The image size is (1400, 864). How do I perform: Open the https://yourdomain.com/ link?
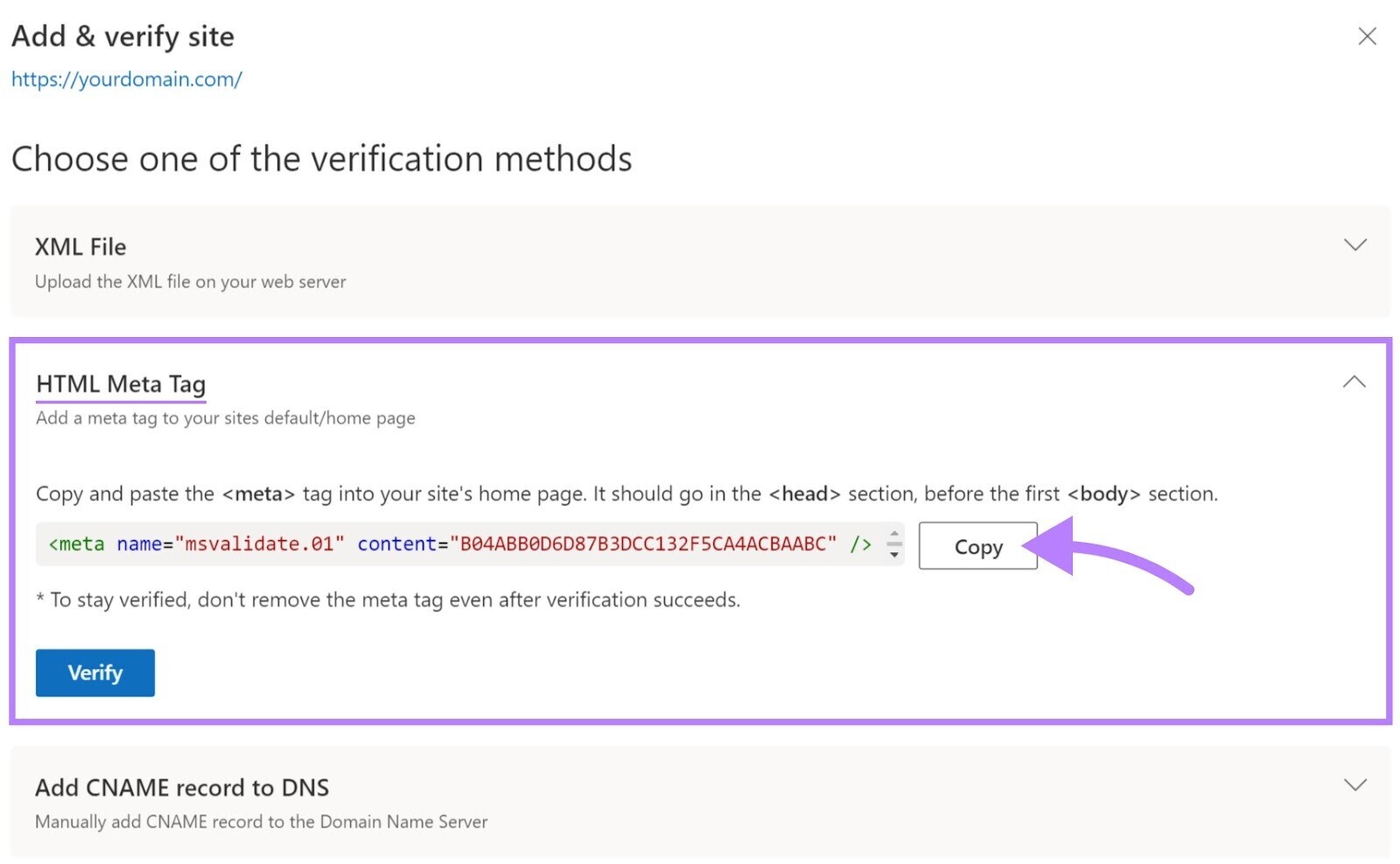[128, 80]
